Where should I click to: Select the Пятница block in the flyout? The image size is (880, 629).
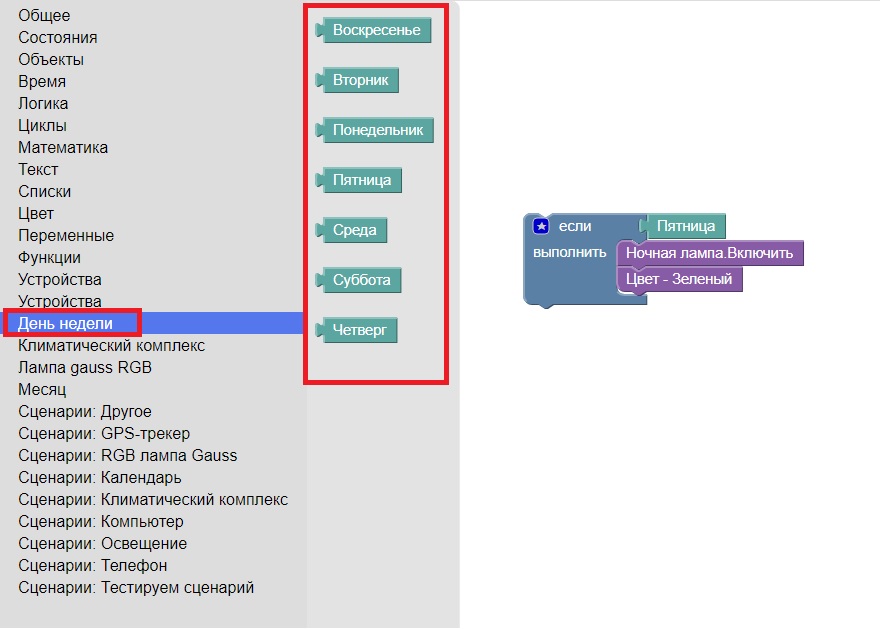coord(359,180)
